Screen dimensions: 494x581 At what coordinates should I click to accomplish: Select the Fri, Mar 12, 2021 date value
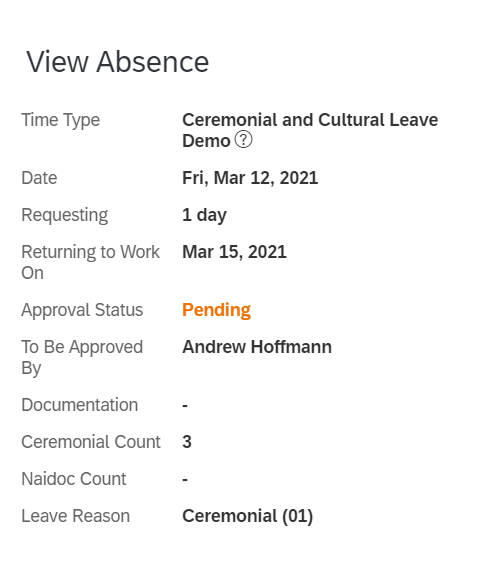(250, 178)
